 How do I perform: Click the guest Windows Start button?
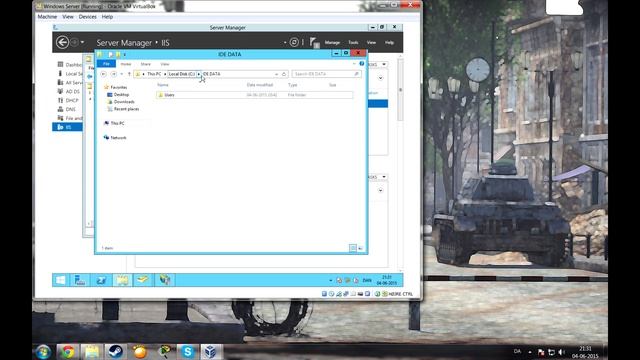point(60,280)
